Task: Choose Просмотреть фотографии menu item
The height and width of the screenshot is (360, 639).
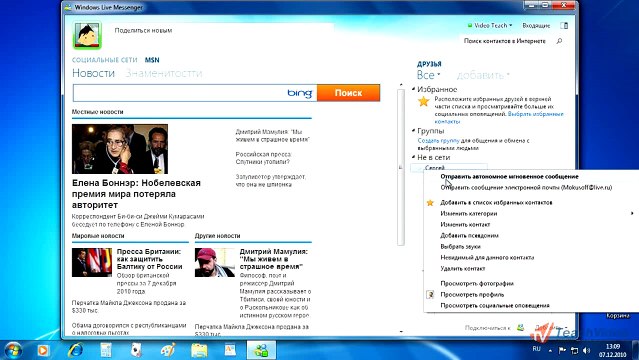Action: (477, 283)
